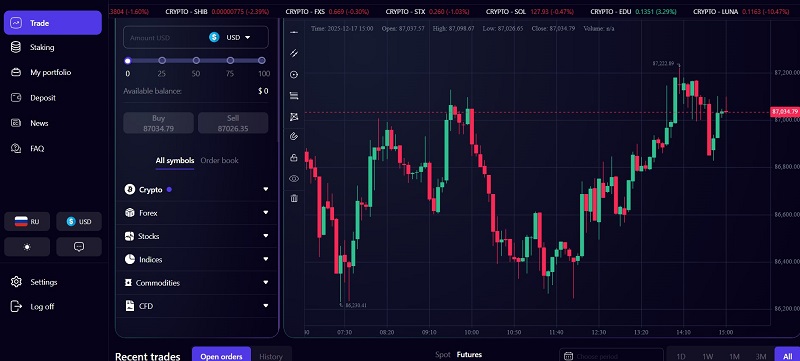Log off from the account
Screen dimensions: 800x361
[x=42, y=307]
